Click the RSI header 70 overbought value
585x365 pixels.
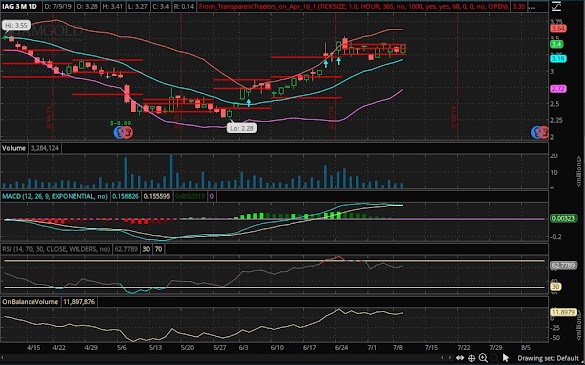pos(159,249)
